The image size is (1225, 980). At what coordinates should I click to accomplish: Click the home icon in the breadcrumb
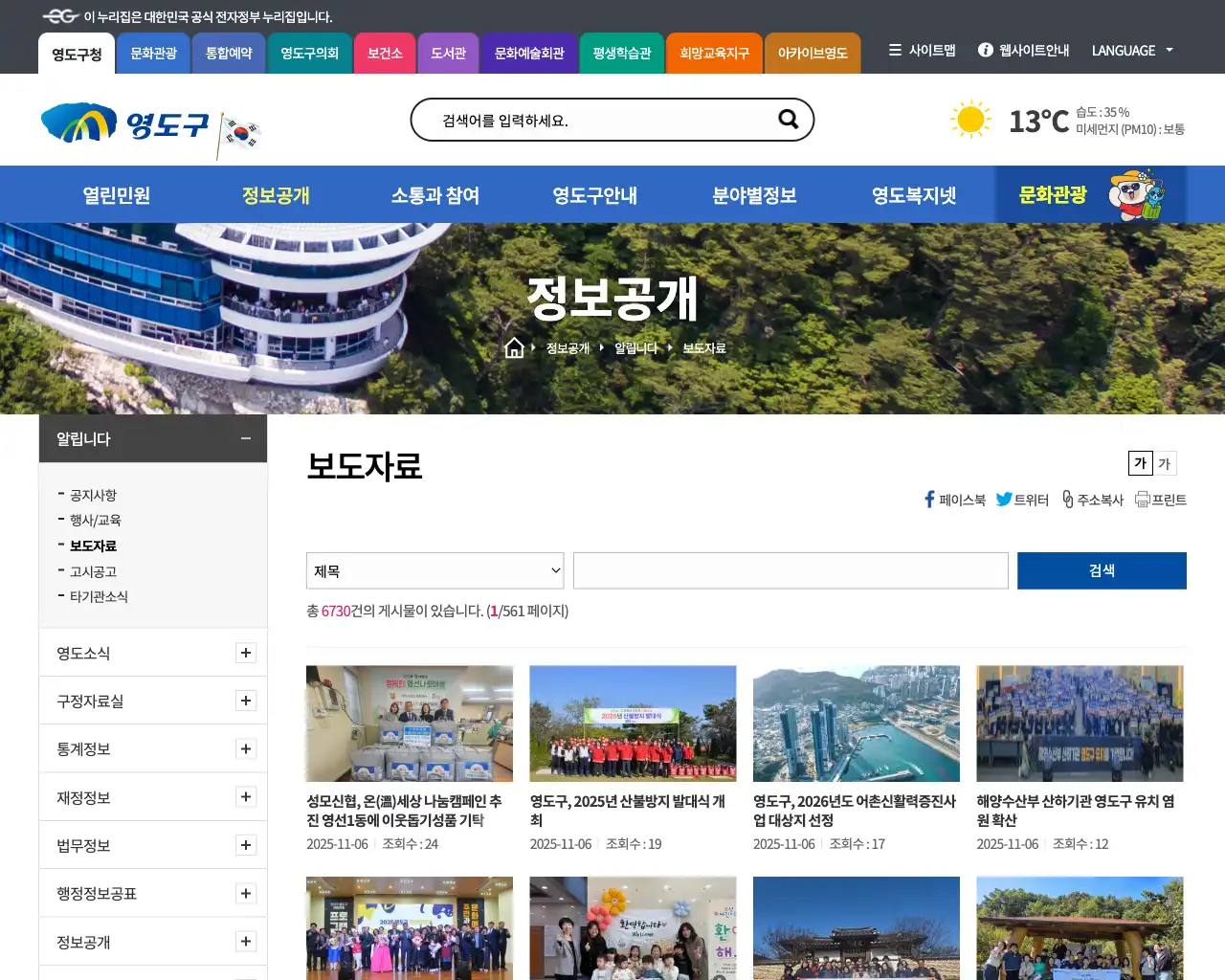pyautogui.click(x=515, y=347)
